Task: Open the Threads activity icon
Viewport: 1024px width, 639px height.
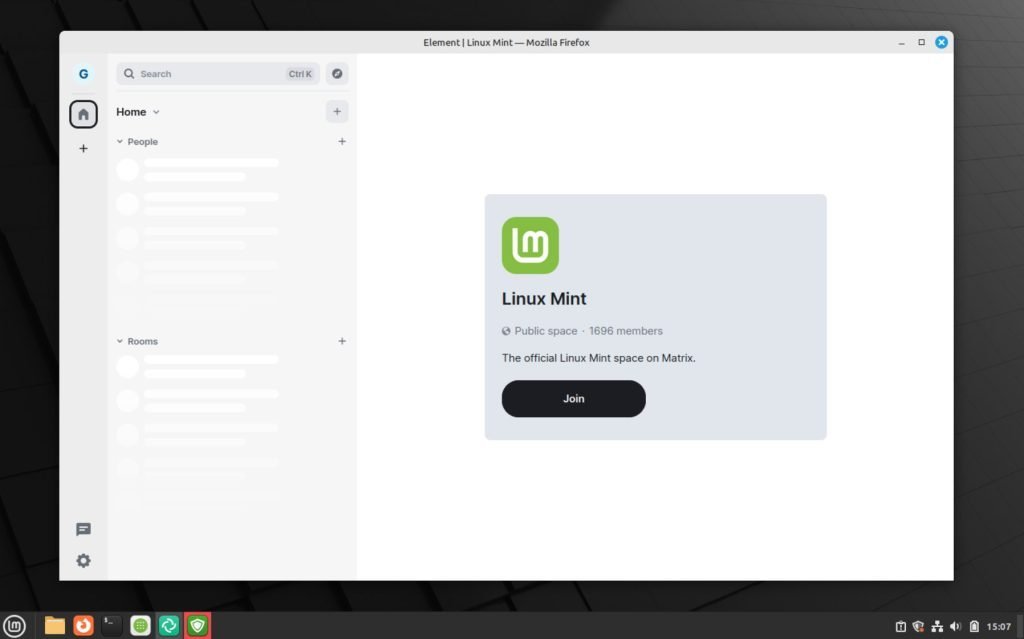Action: point(83,529)
